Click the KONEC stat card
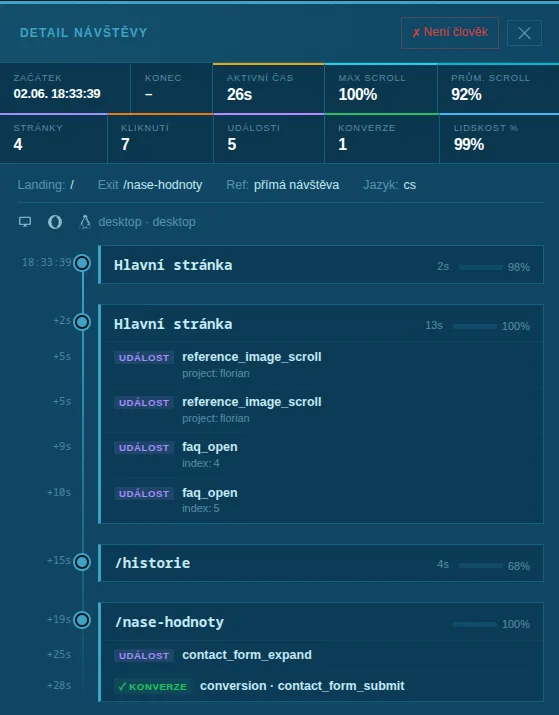Image resolution: width=559 pixels, height=715 pixels. point(171,88)
